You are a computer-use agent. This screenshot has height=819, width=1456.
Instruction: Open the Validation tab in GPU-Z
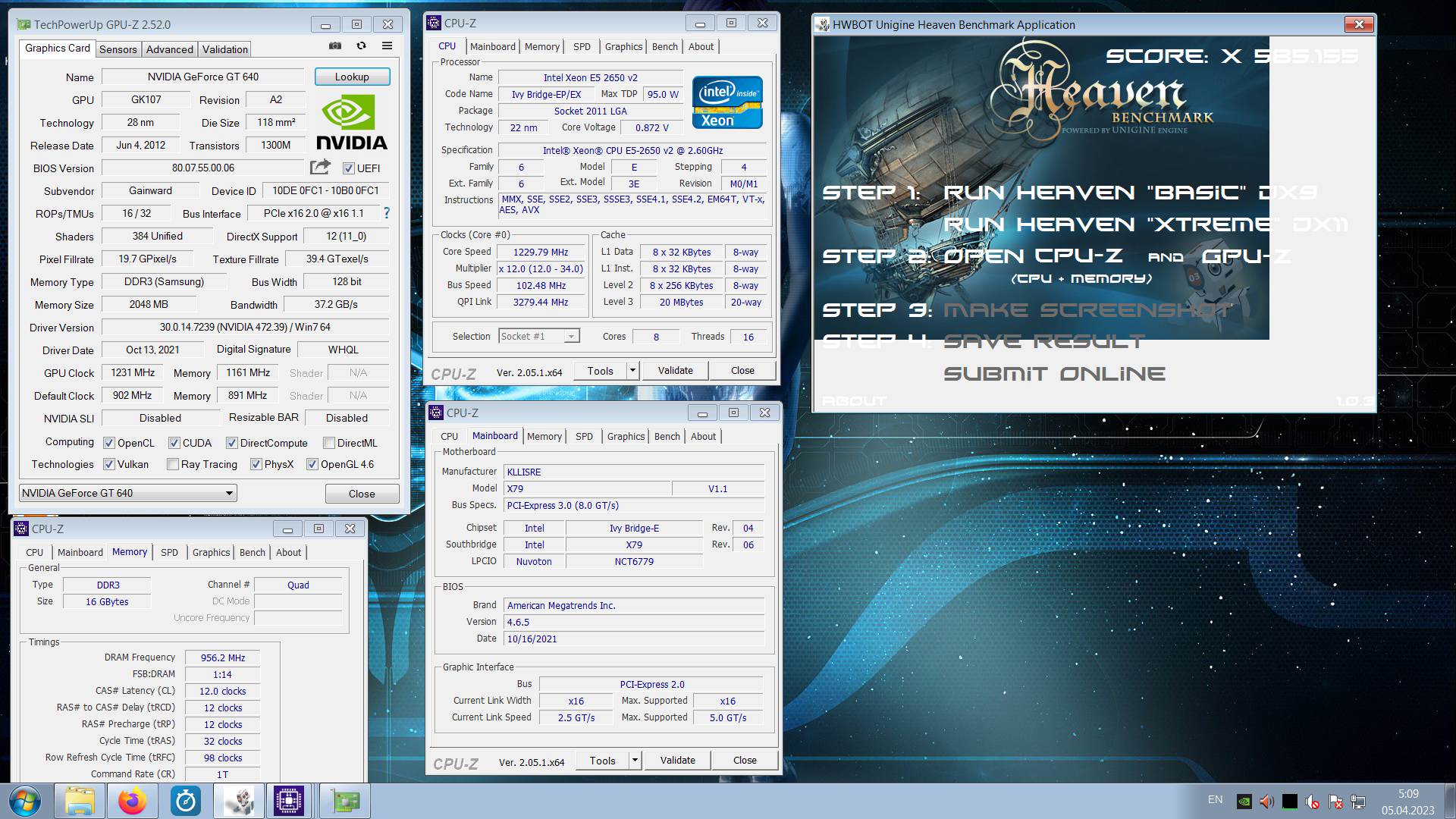click(x=225, y=49)
